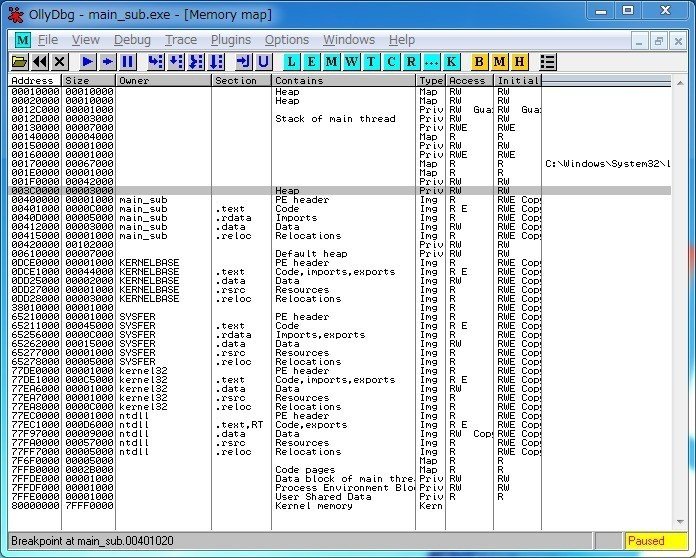Click the Options list toolbar icon
The image size is (696, 558).
[548, 62]
